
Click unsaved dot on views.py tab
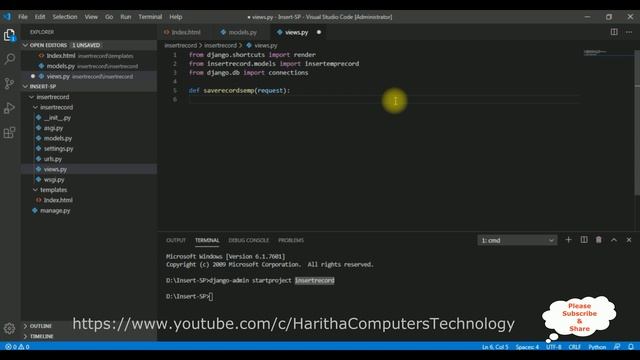pos(319,32)
